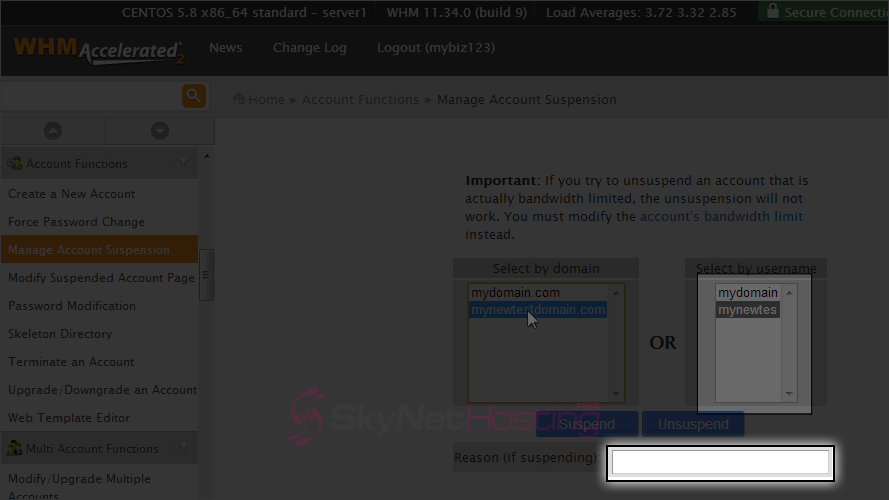
Task: Click the Secure Connection lock icon
Action: point(772,11)
